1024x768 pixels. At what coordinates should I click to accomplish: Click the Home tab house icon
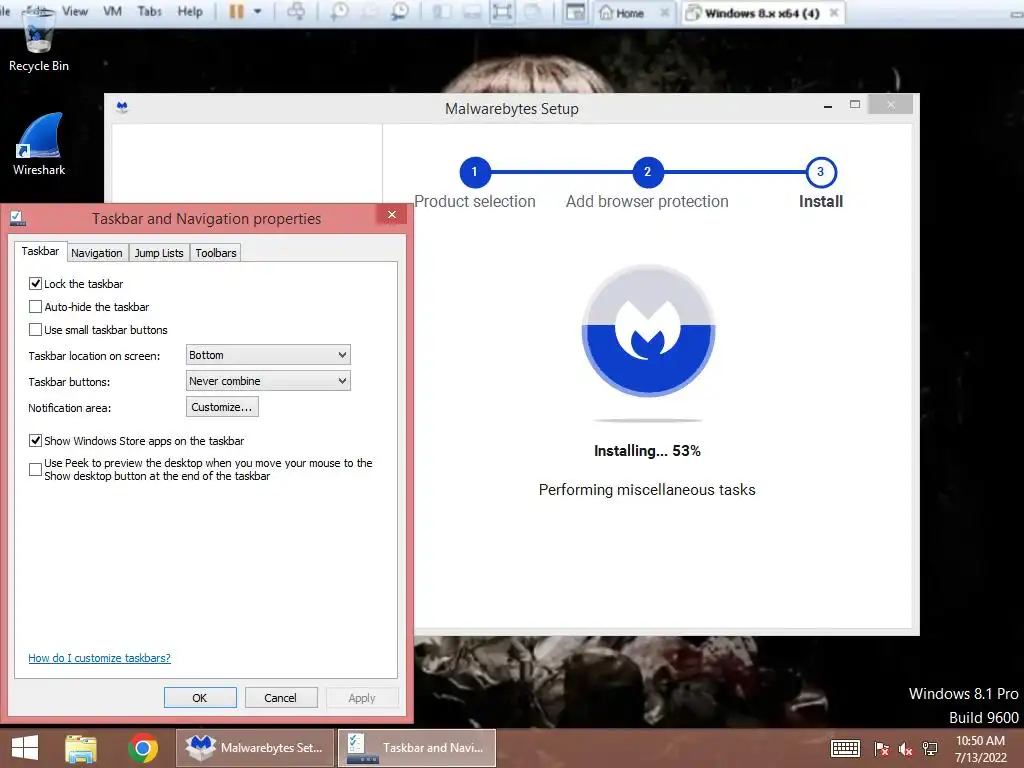point(606,13)
